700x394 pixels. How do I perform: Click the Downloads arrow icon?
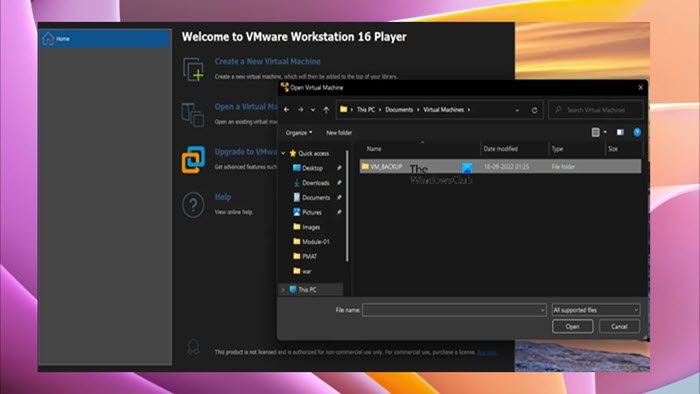pos(296,182)
